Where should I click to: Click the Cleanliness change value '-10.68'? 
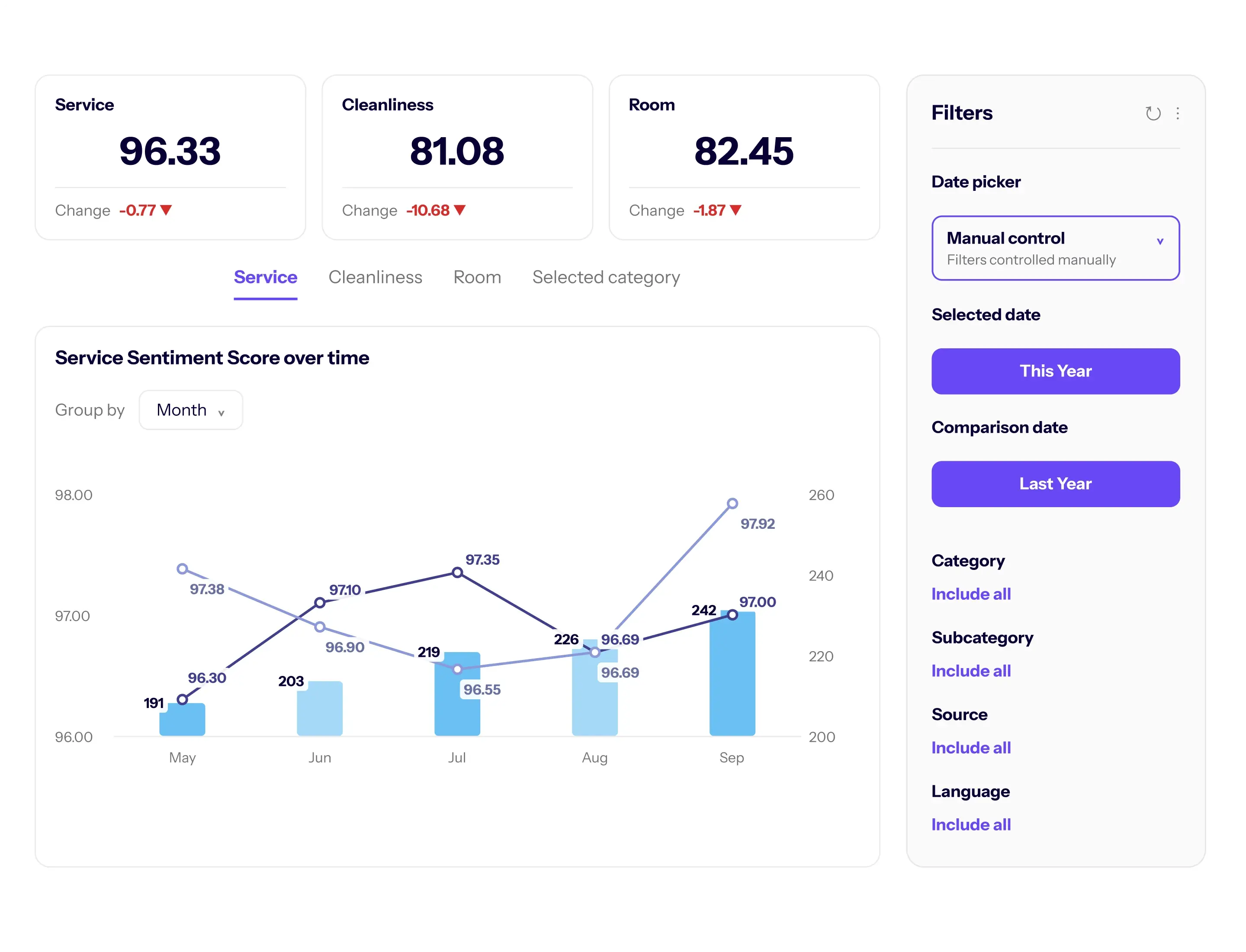tap(428, 210)
